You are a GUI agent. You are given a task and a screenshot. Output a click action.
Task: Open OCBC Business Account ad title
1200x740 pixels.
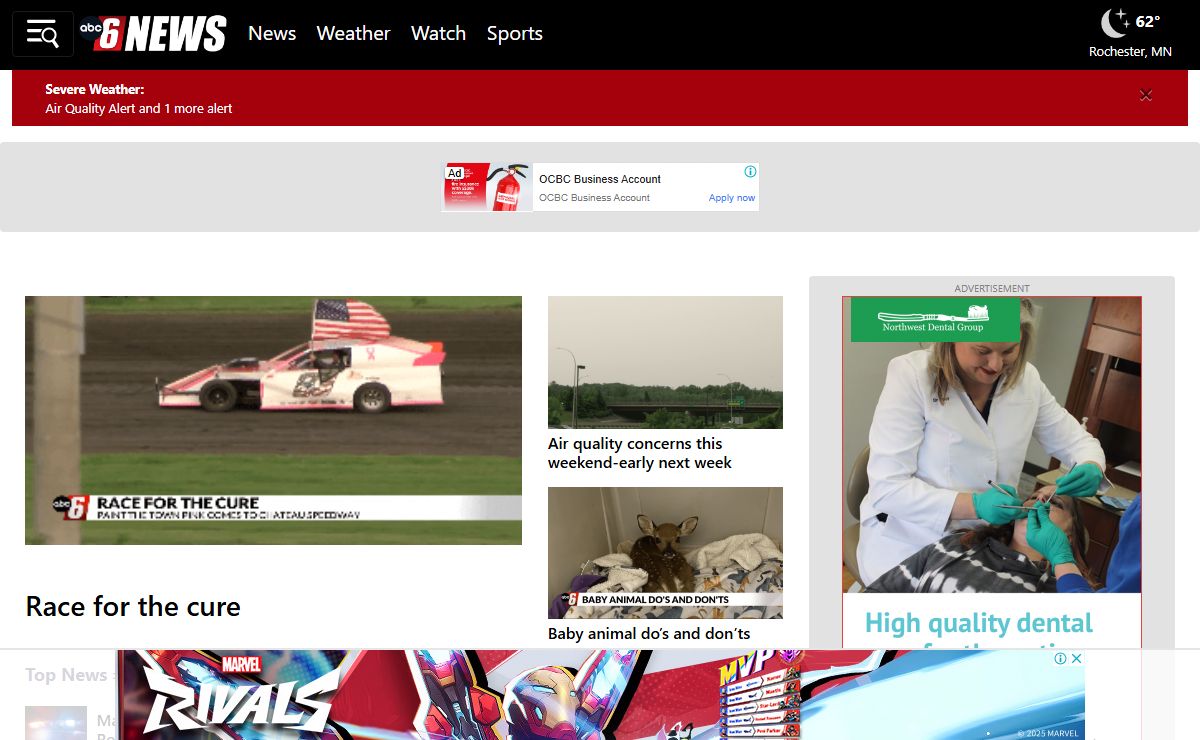(600, 179)
